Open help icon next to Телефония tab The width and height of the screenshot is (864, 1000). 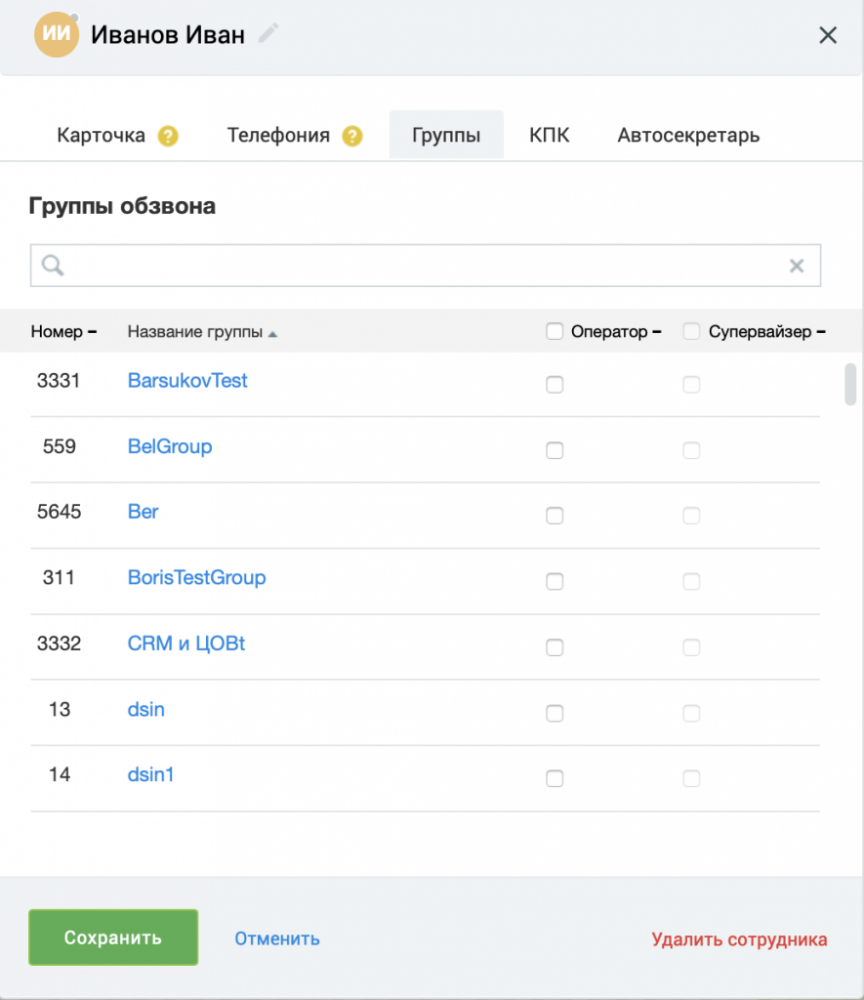352,136
